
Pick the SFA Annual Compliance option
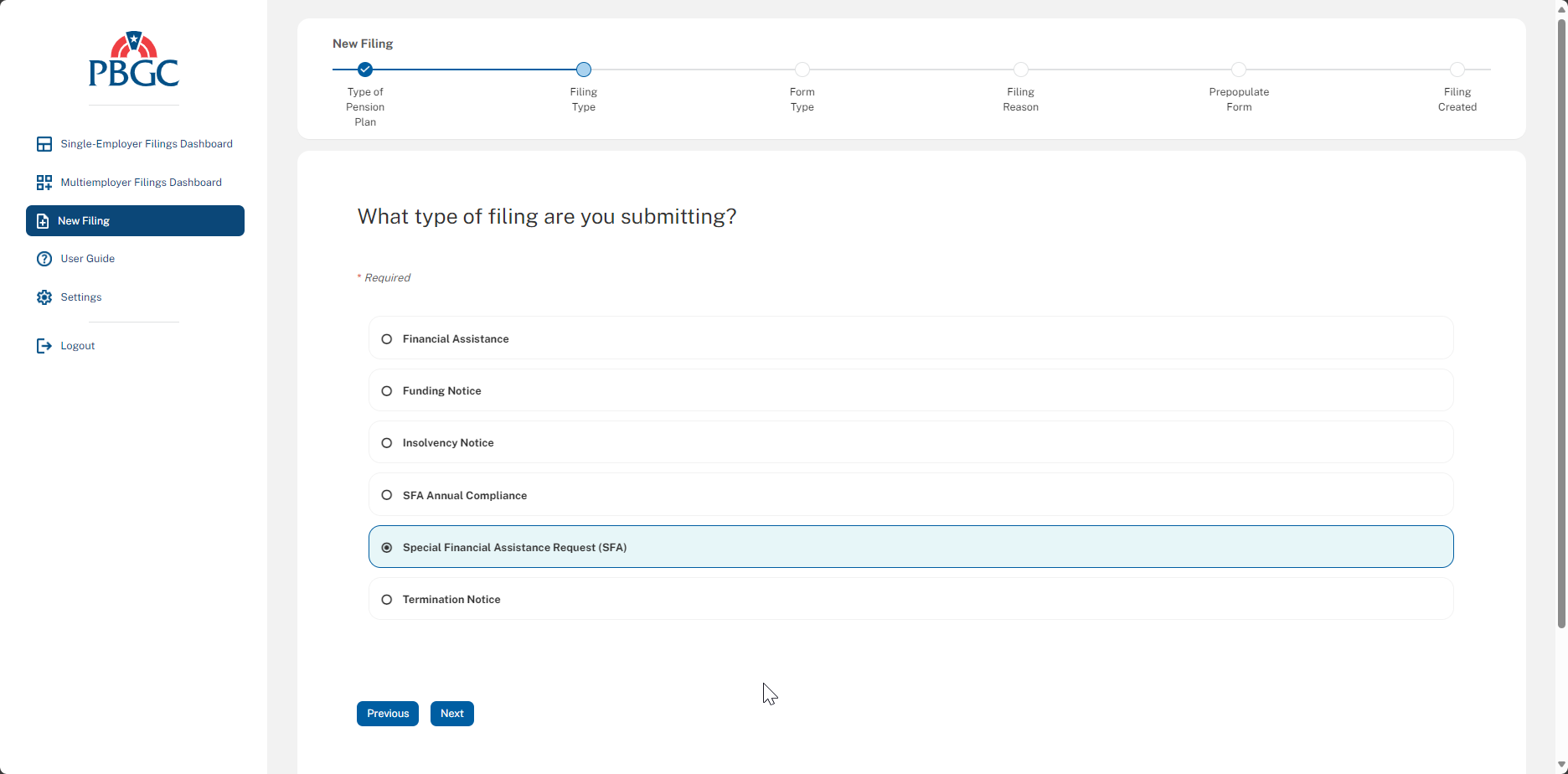(387, 495)
